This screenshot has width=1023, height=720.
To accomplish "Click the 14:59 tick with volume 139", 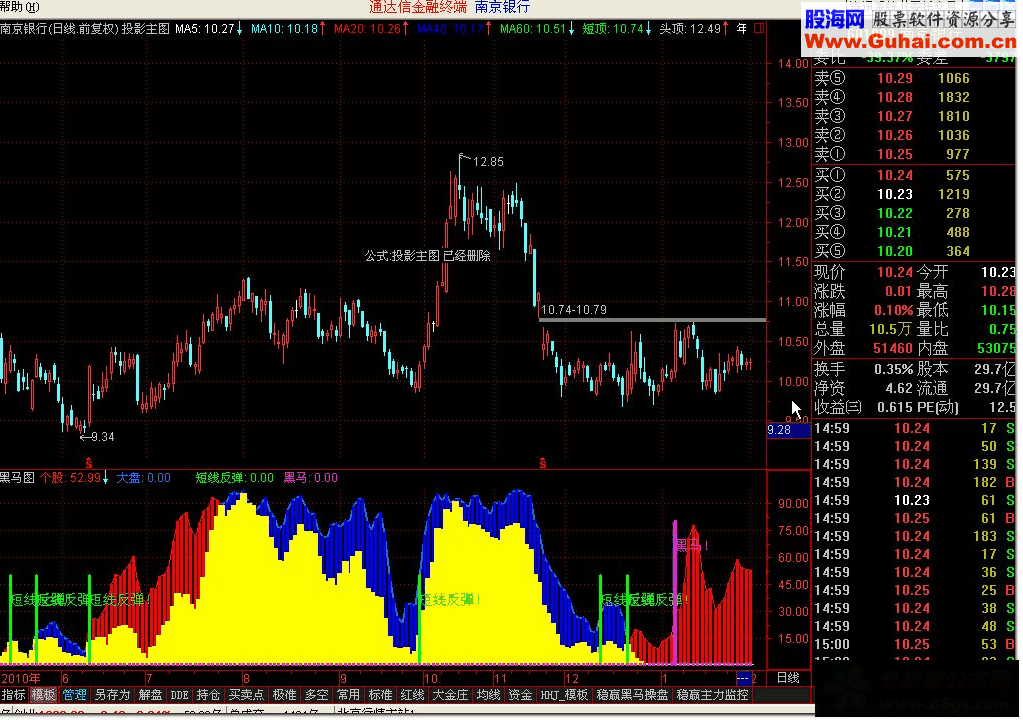I will 915,464.
